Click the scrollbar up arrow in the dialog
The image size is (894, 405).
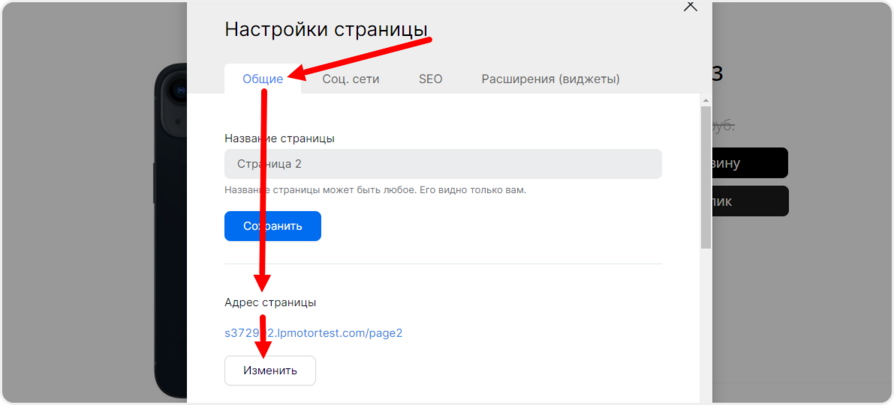click(x=705, y=99)
